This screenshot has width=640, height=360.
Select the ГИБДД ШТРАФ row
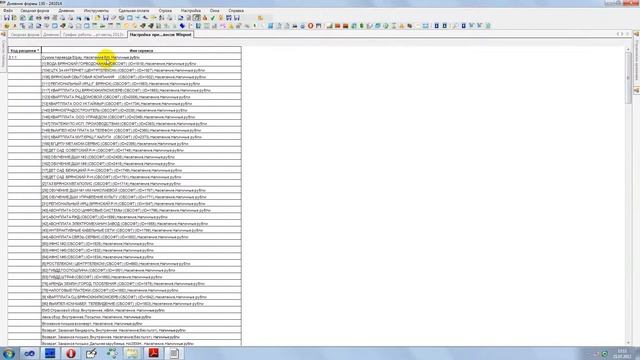pos(141,277)
